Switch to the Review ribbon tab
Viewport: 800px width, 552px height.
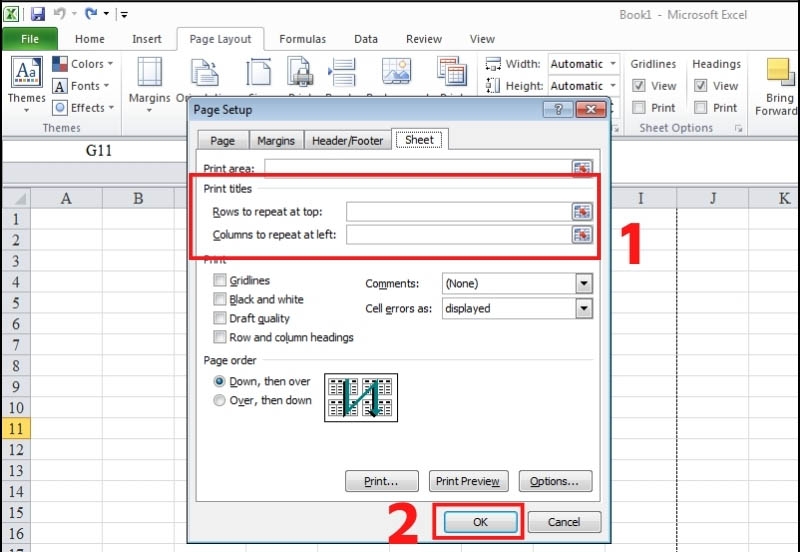[x=424, y=39]
